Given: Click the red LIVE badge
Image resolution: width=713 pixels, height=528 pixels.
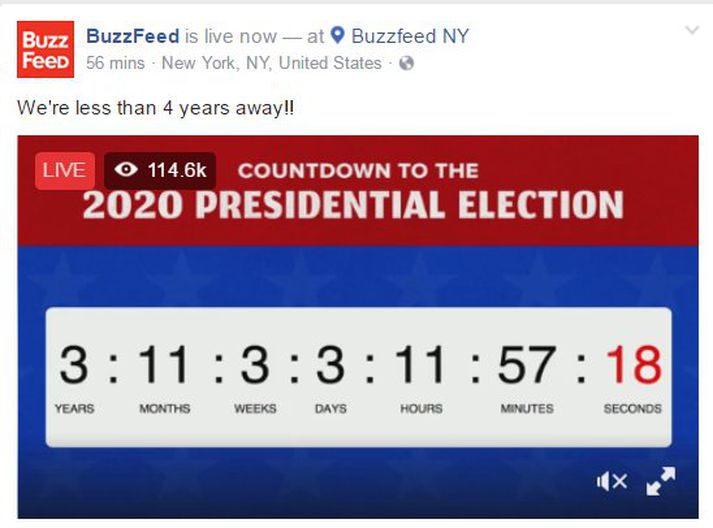Looking at the screenshot, I should point(65,171).
